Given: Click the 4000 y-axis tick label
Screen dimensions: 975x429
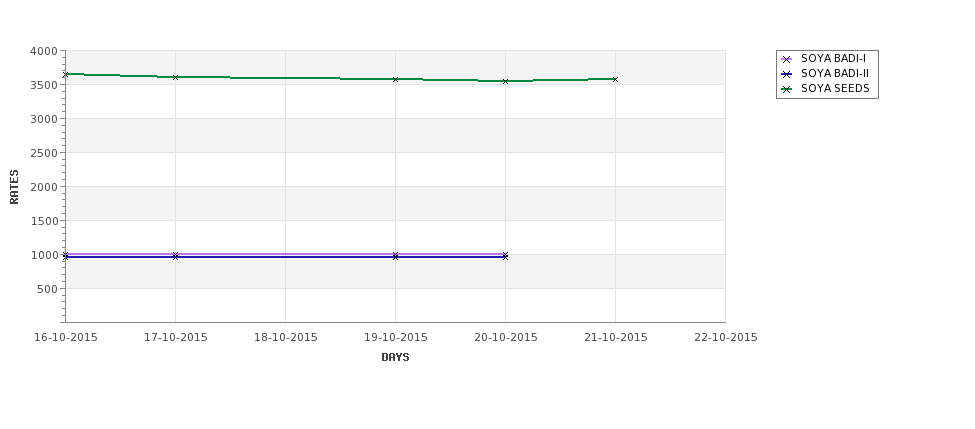Looking at the screenshot, I should click(44, 52).
